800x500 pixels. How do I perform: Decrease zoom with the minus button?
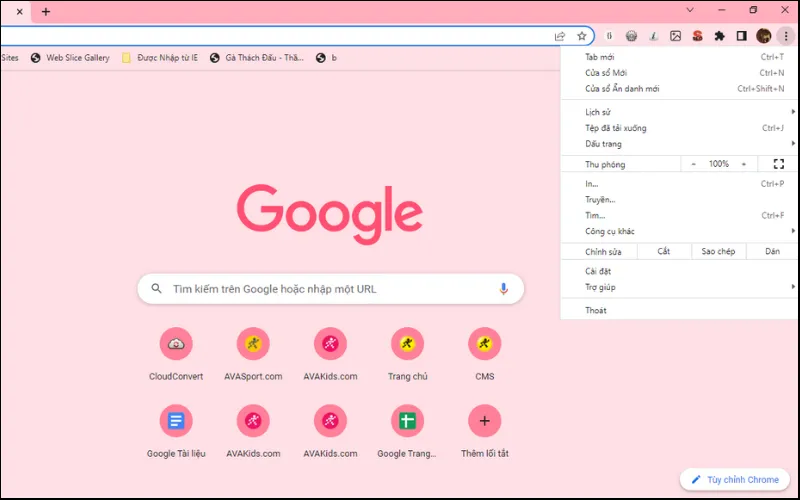point(693,164)
